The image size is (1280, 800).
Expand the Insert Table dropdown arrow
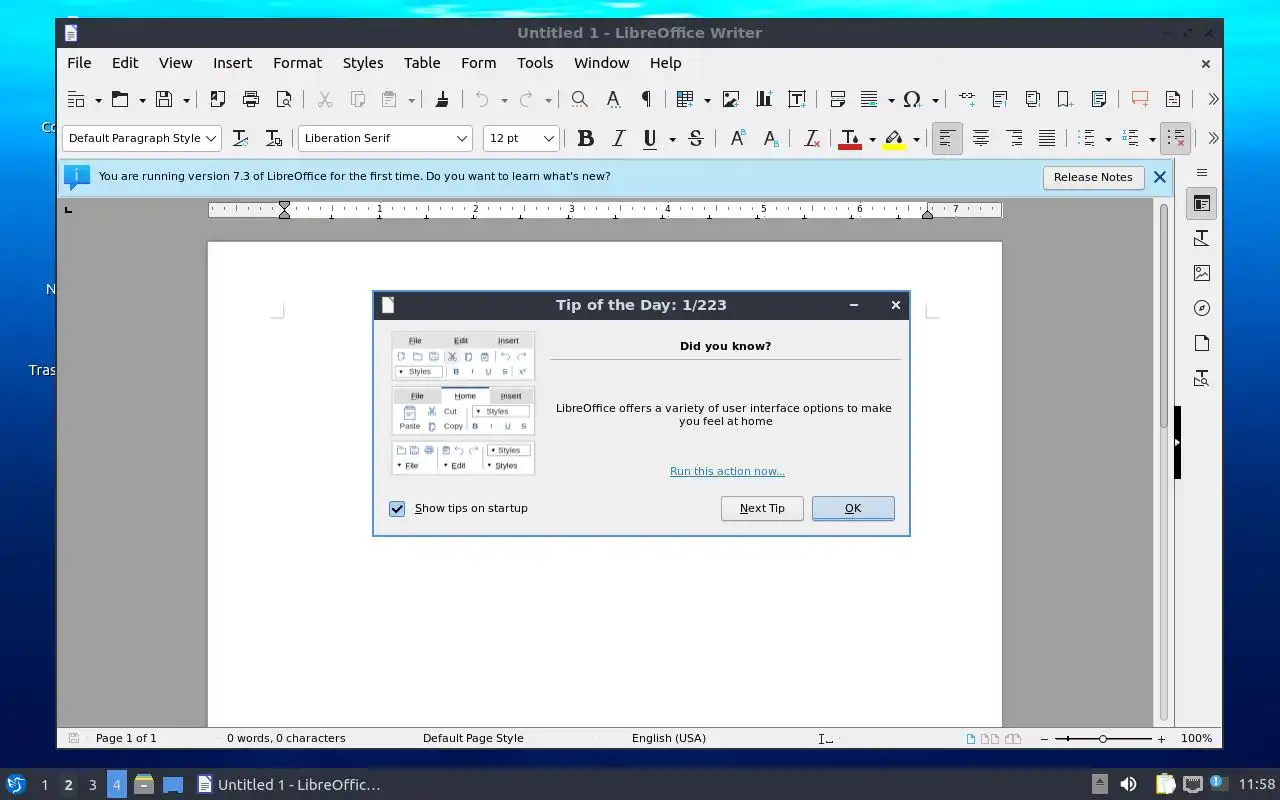pyautogui.click(x=707, y=100)
